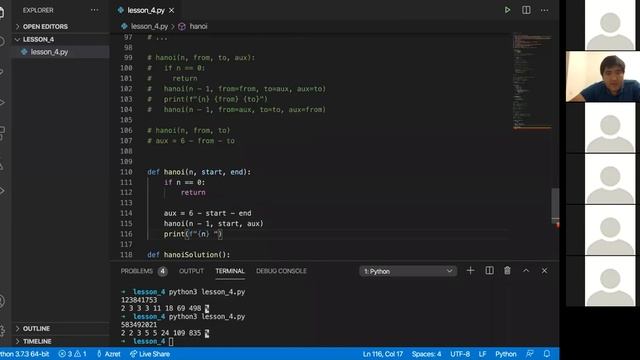640x360 pixels.
Task: Click the editor vertical scrollbar thumb
Action: [x=555, y=205]
